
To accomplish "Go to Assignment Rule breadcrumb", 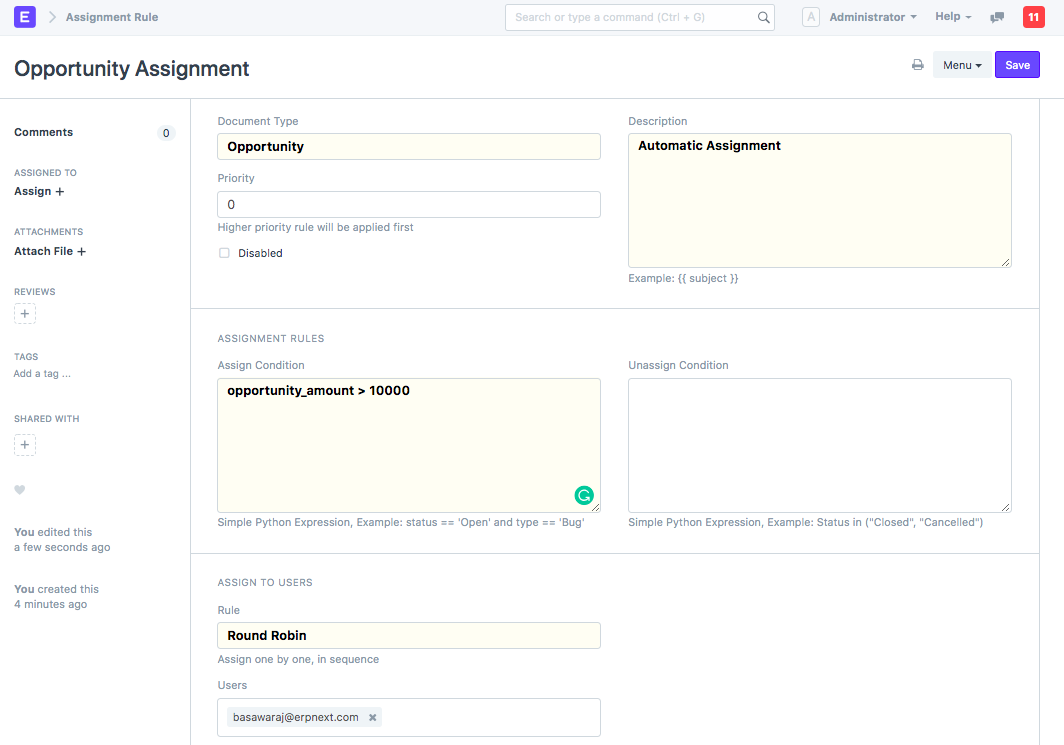I will tap(112, 17).
